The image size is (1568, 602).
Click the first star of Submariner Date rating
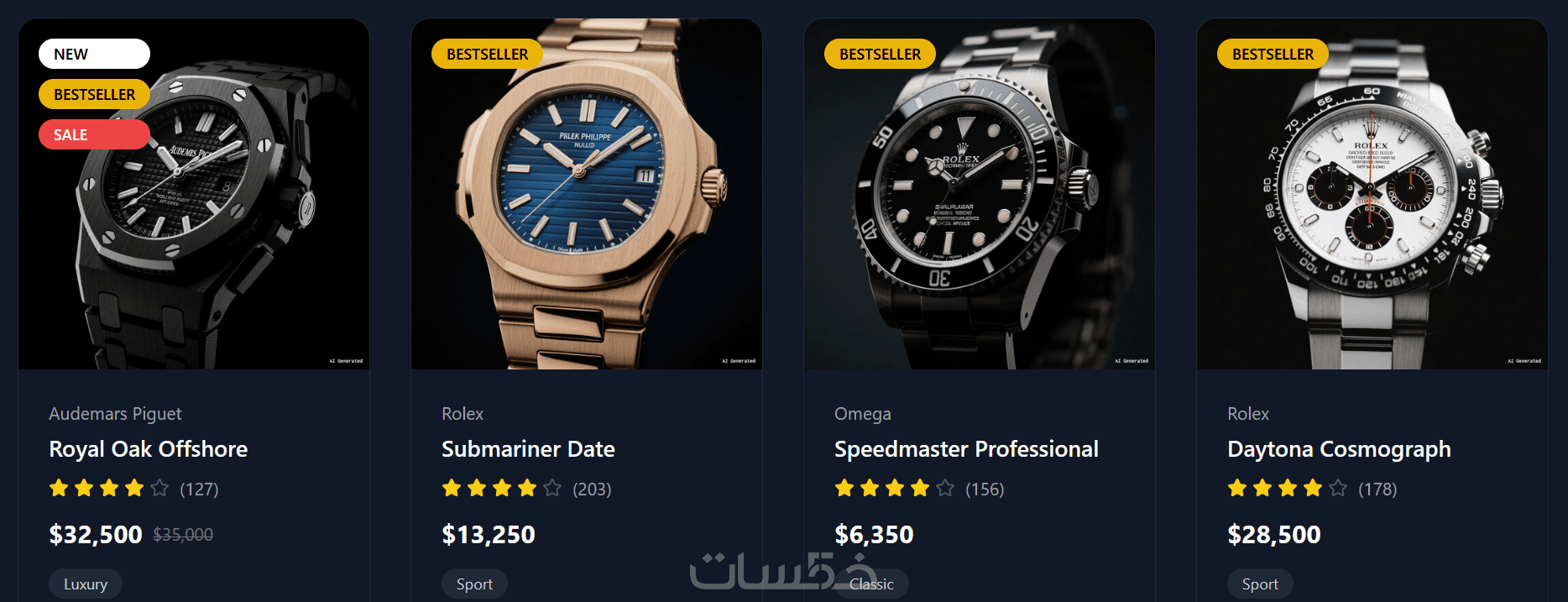coord(452,488)
